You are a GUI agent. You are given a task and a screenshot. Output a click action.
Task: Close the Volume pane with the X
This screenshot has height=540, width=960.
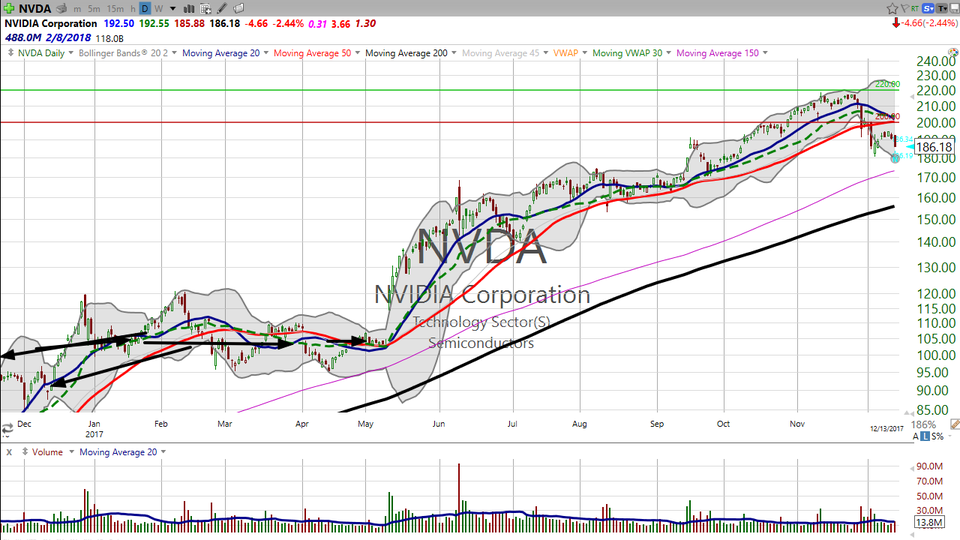(x=9, y=452)
